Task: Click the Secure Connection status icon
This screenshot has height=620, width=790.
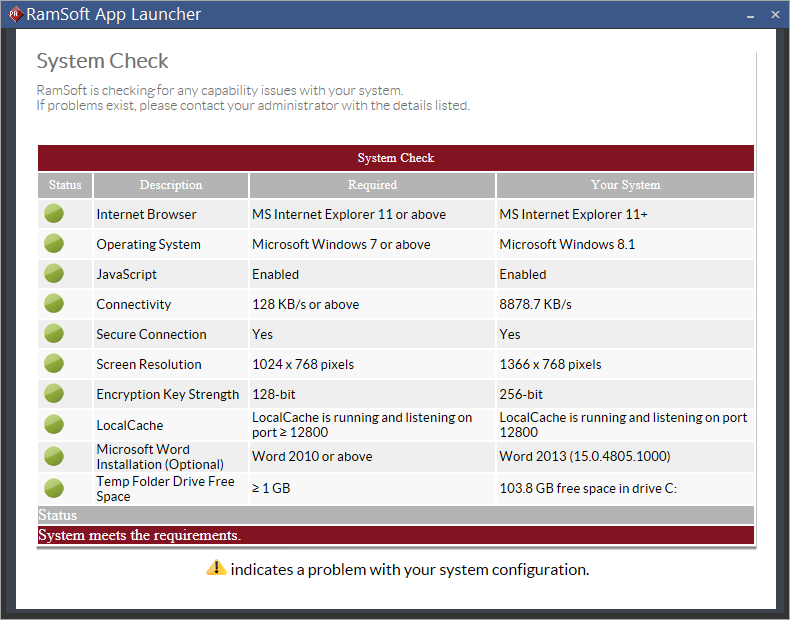Action: 54,333
